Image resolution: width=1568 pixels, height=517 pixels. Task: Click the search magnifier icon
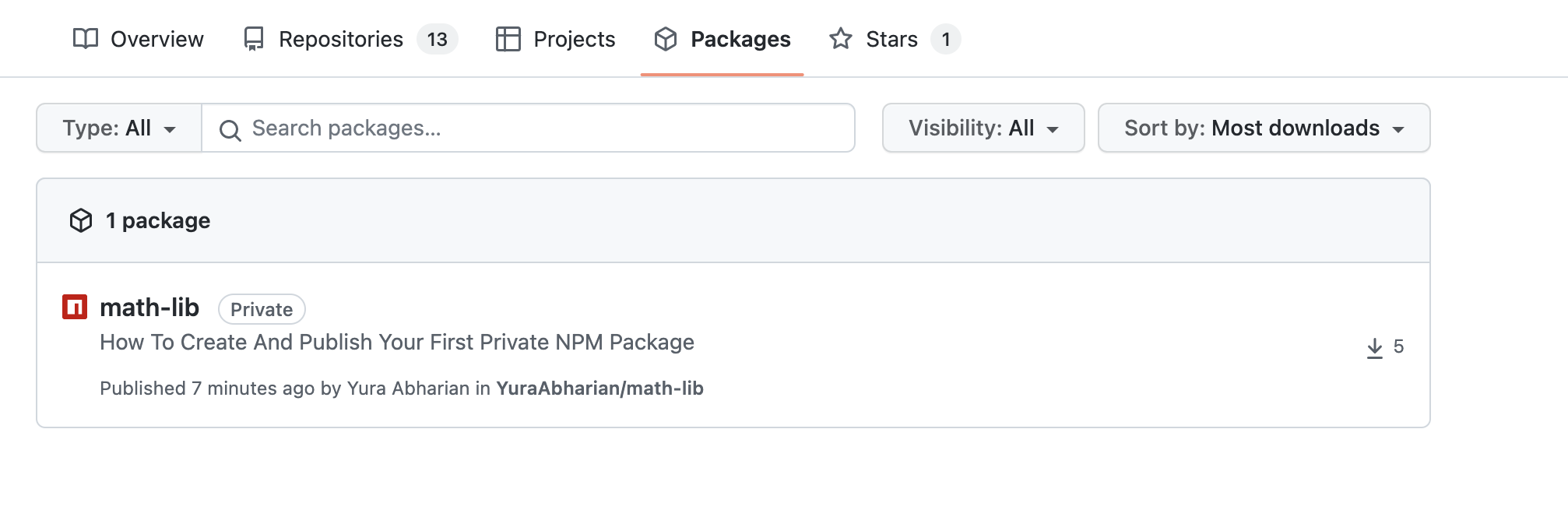pos(230,130)
